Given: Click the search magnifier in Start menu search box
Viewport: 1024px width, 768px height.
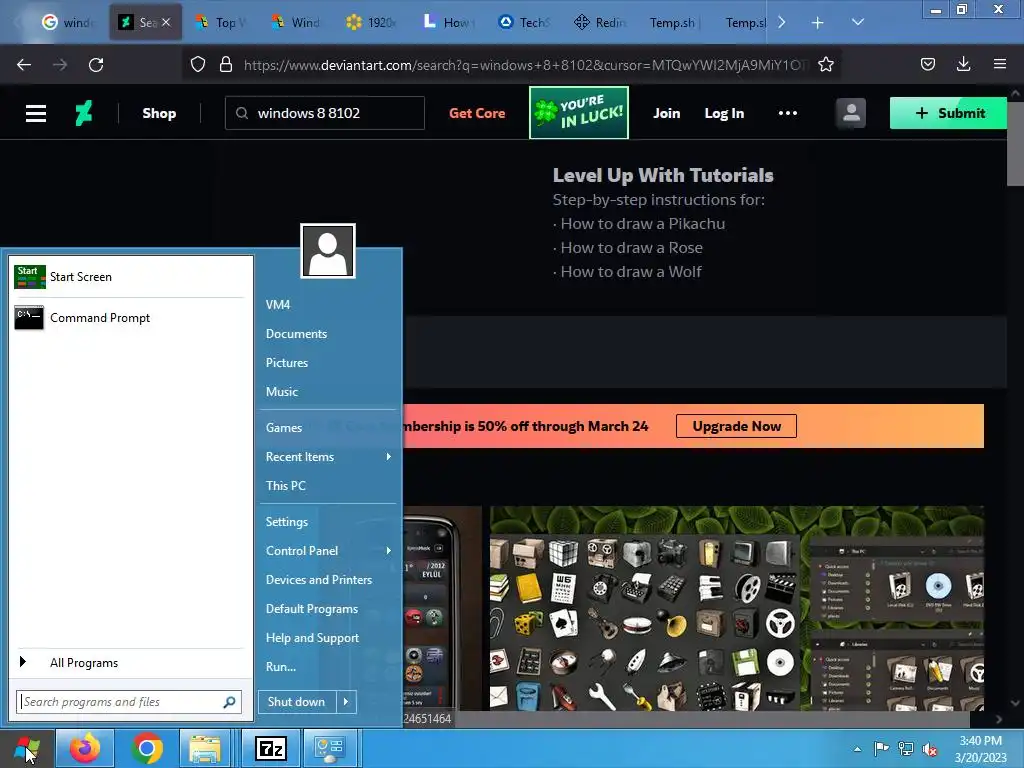Looking at the screenshot, I should (229, 702).
